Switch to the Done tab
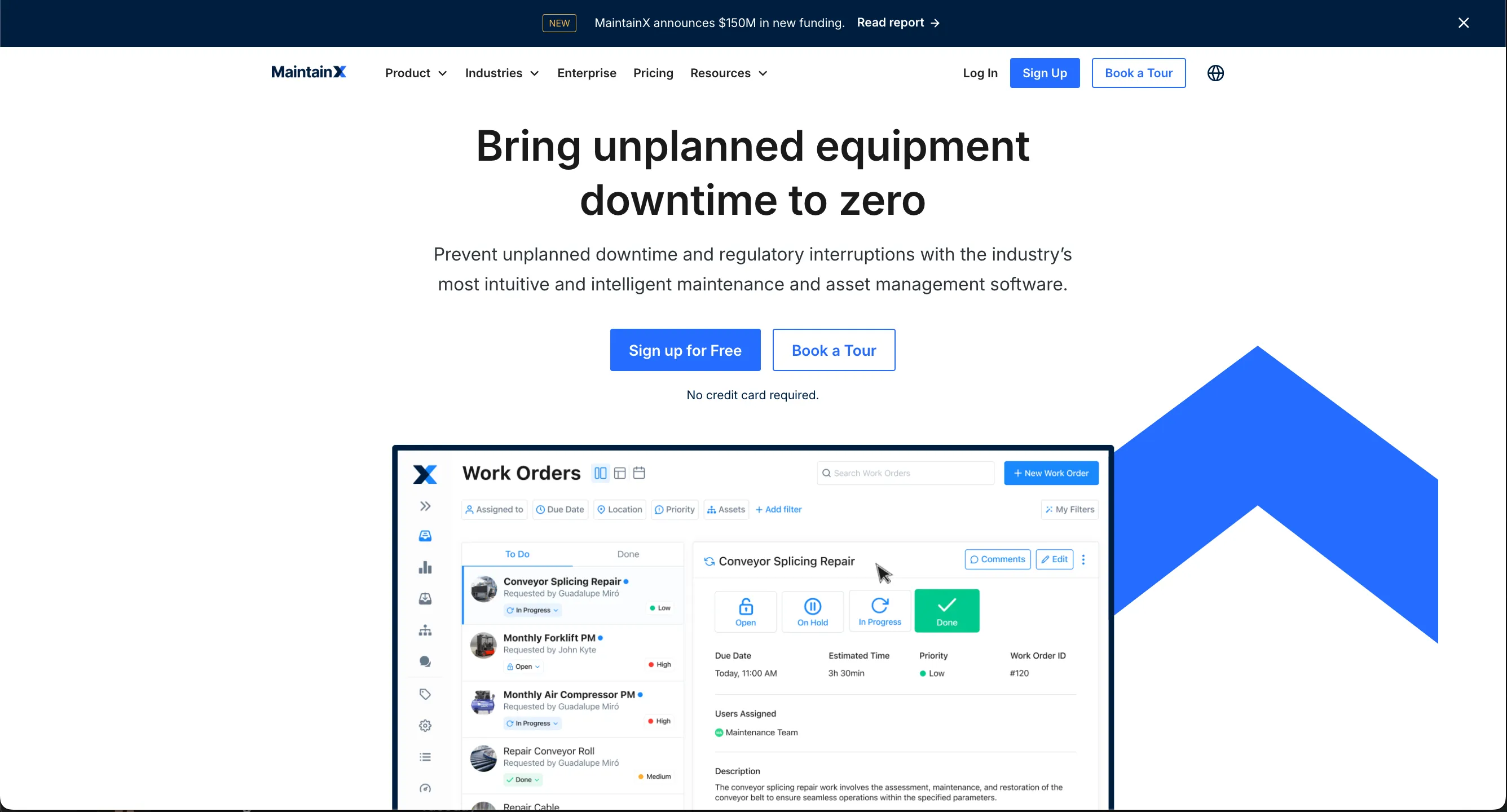Image resolution: width=1507 pixels, height=812 pixels. coord(628,554)
